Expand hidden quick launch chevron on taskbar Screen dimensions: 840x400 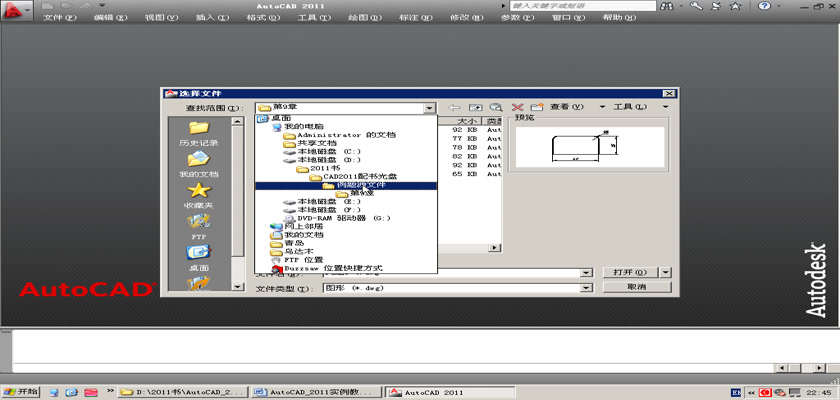(x=111, y=391)
